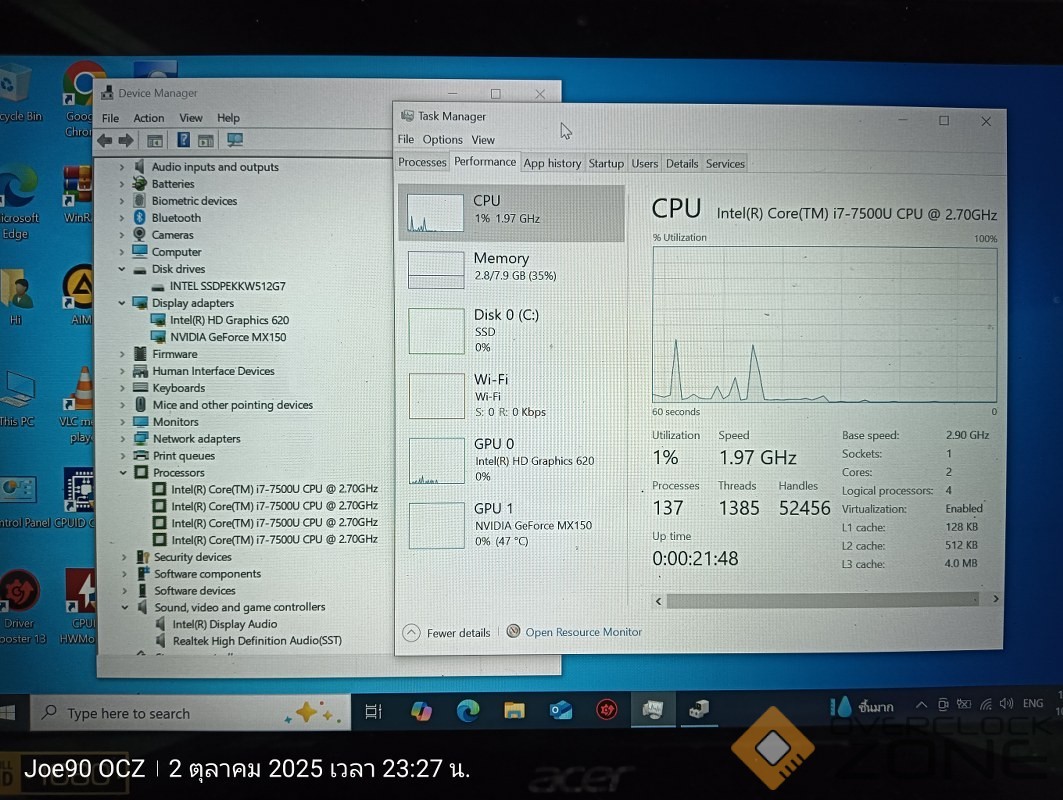Open This PC desktop icon
The image size is (1063, 800).
17,399
